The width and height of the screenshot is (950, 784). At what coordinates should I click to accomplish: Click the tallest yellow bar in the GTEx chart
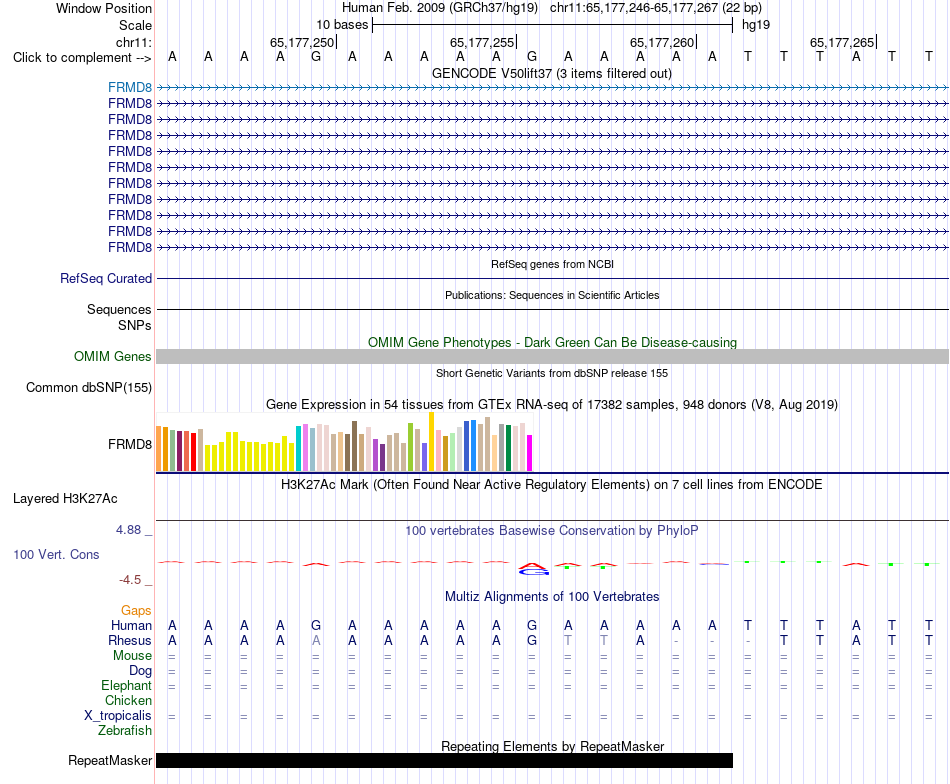click(431, 442)
